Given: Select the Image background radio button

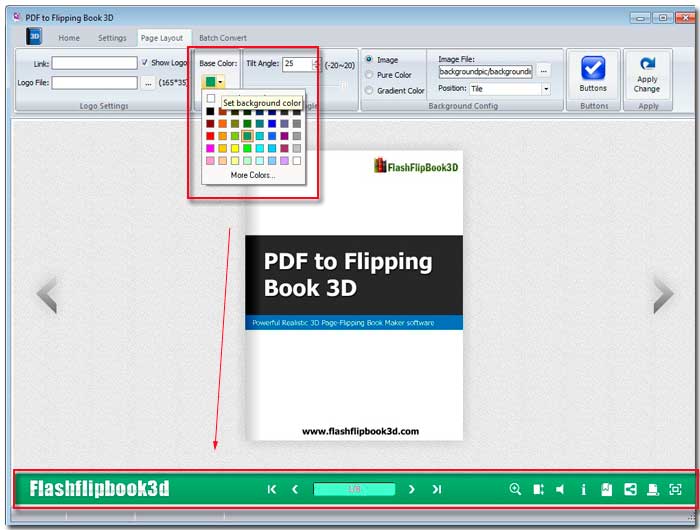Looking at the screenshot, I should (369, 59).
